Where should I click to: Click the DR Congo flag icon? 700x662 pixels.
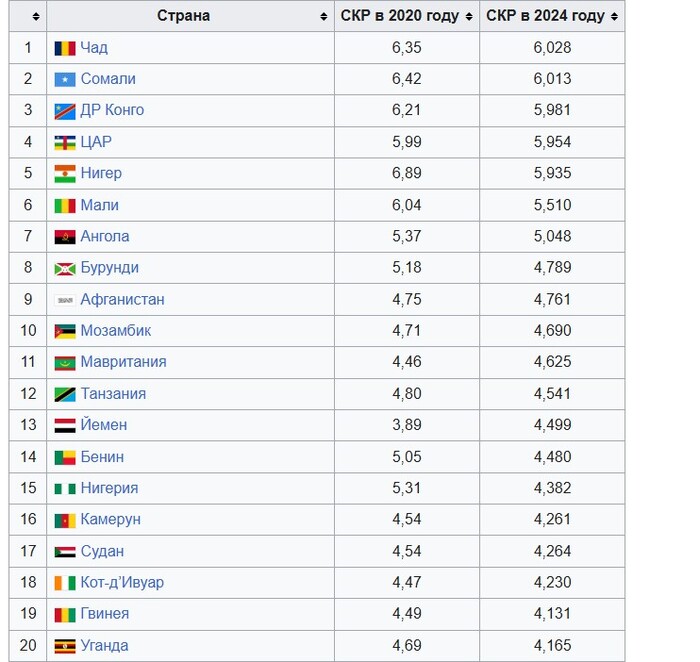coord(65,112)
